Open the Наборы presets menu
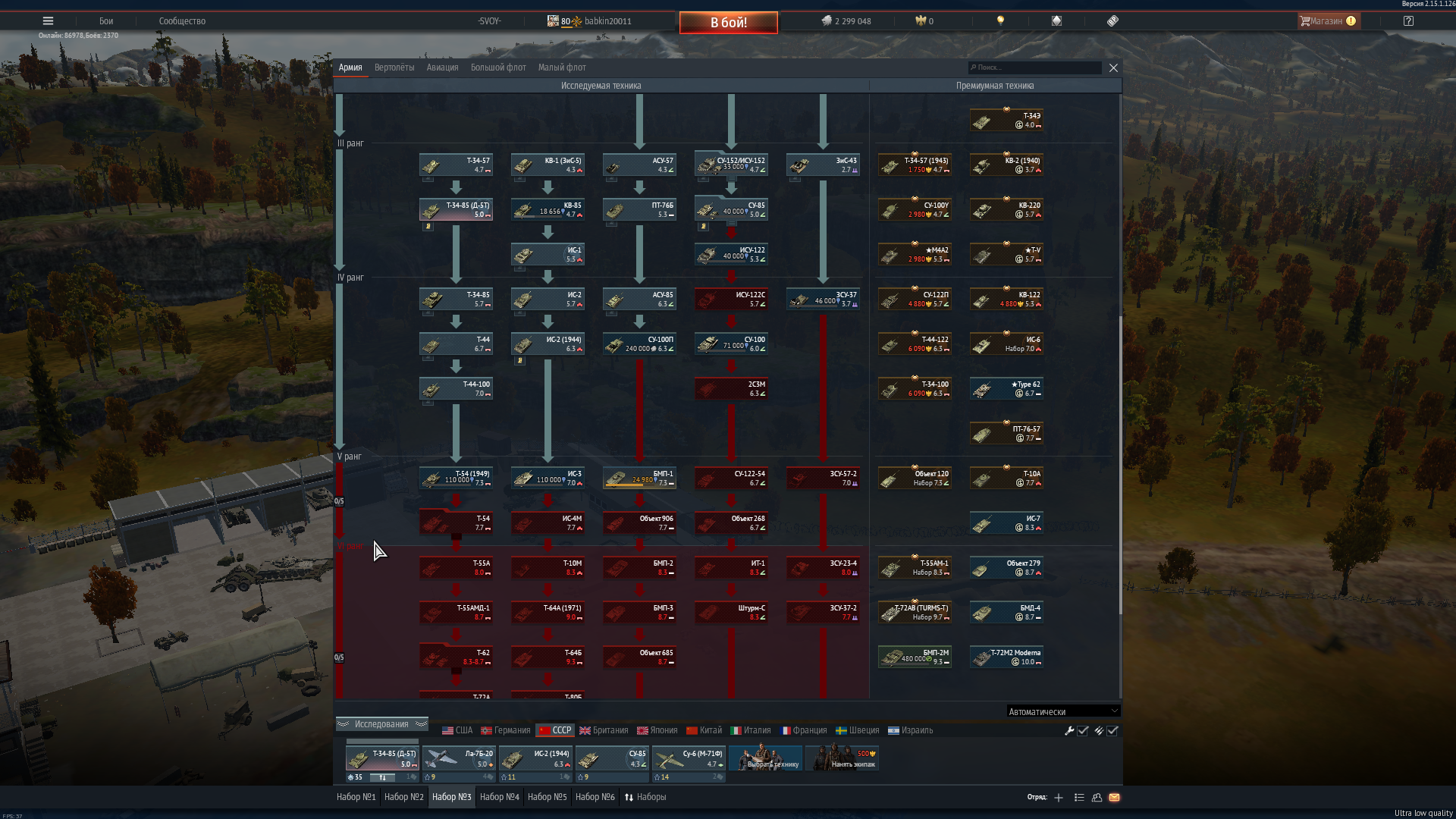Image resolution: width=1456 pixels, height=819 pixels. tap(645, 797)
